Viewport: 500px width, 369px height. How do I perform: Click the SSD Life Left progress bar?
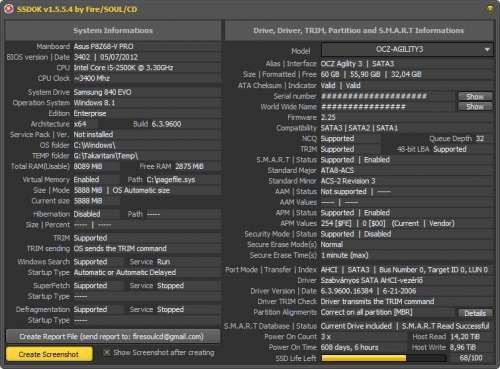click(x=383, y=358)
